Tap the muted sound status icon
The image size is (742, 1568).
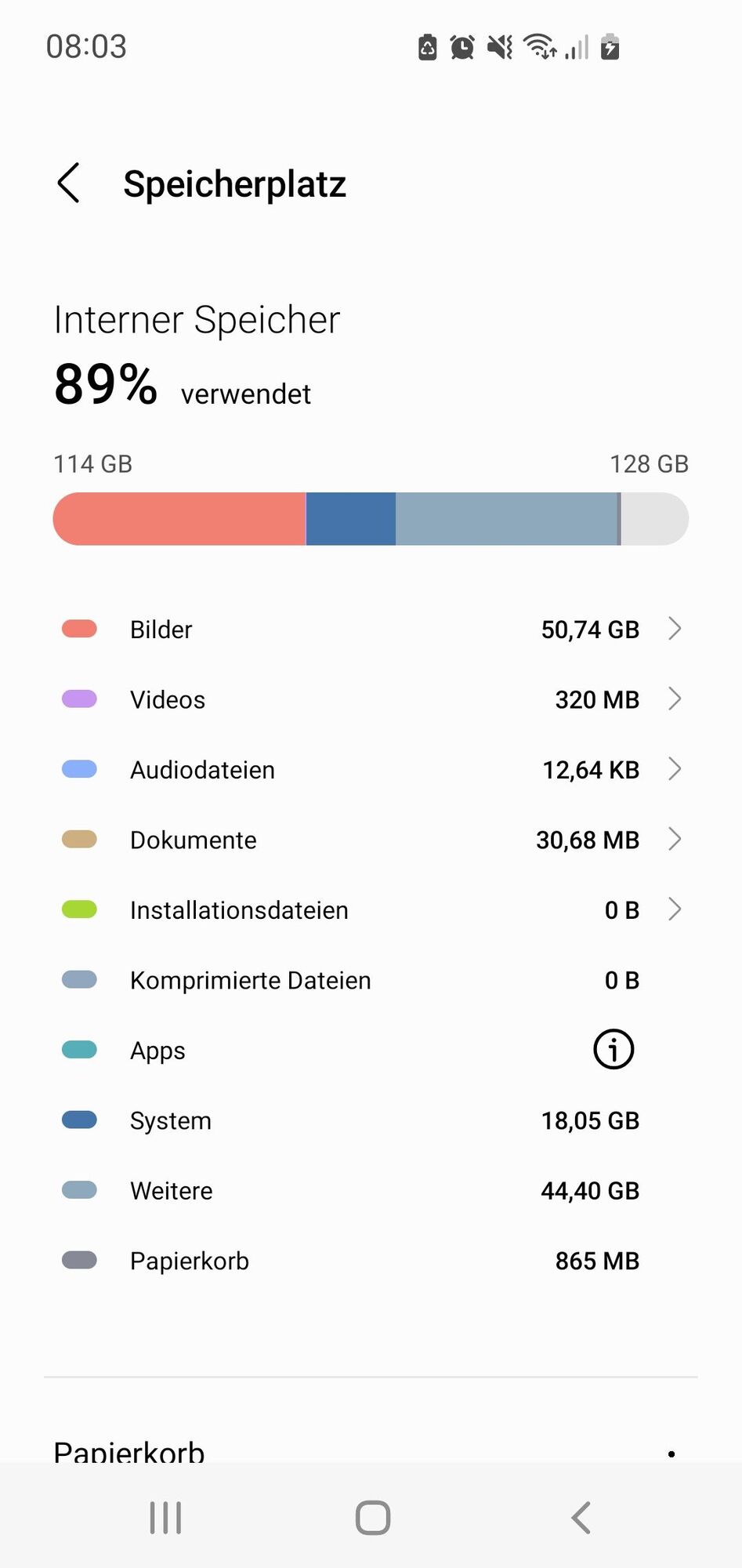pos(500,48)
